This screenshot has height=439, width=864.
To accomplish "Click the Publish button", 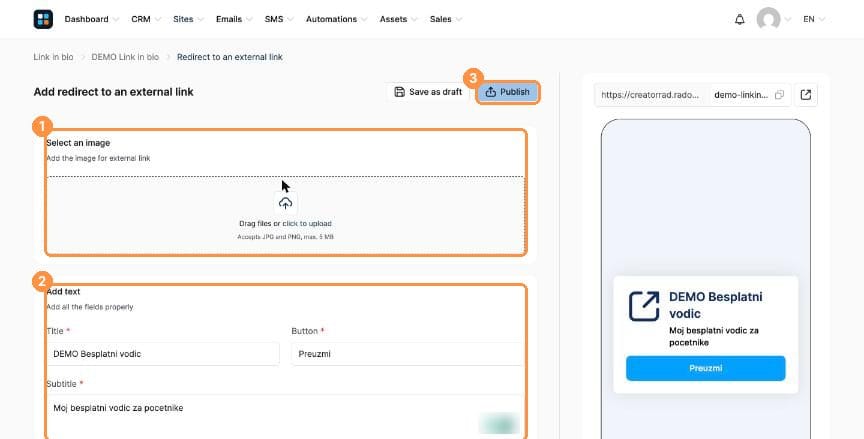I will 507,92.
